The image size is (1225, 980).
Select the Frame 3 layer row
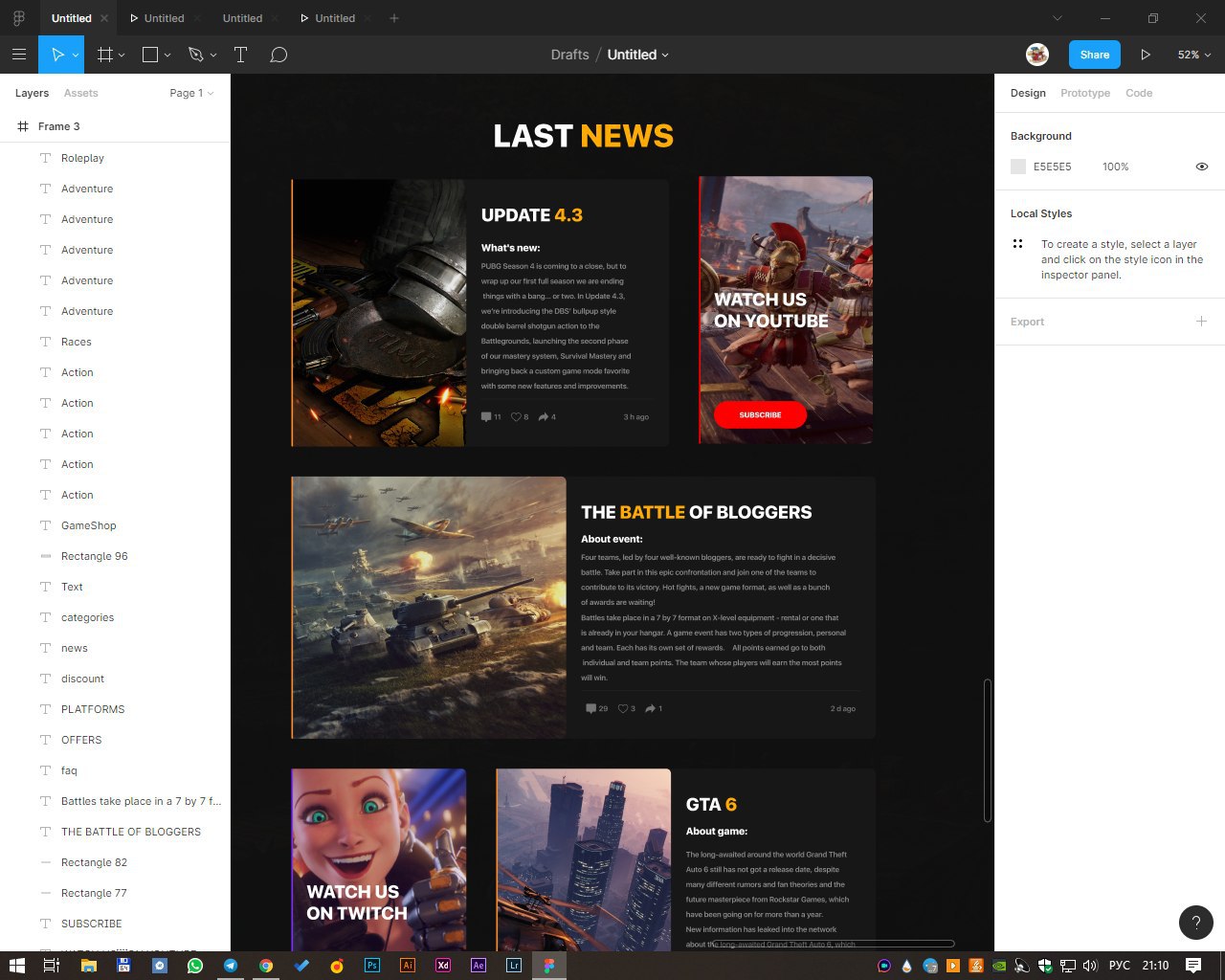click(115, 126)
